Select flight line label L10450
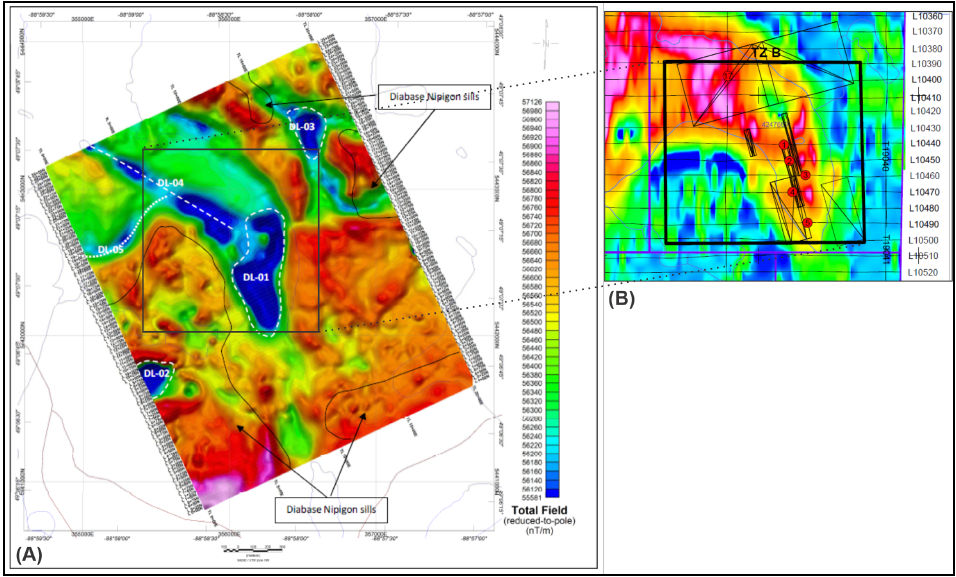This screenshot has height=577, width=956. (926, 159)
